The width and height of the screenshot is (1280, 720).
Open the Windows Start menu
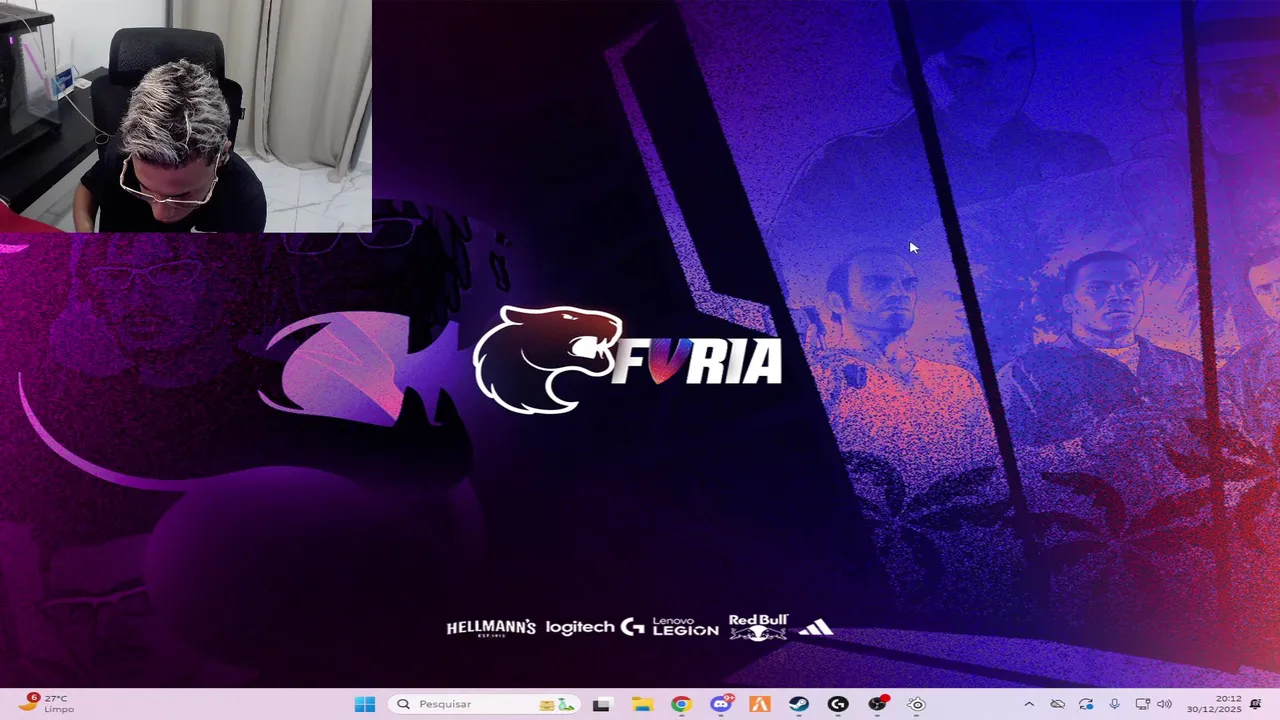coord(365,704)
